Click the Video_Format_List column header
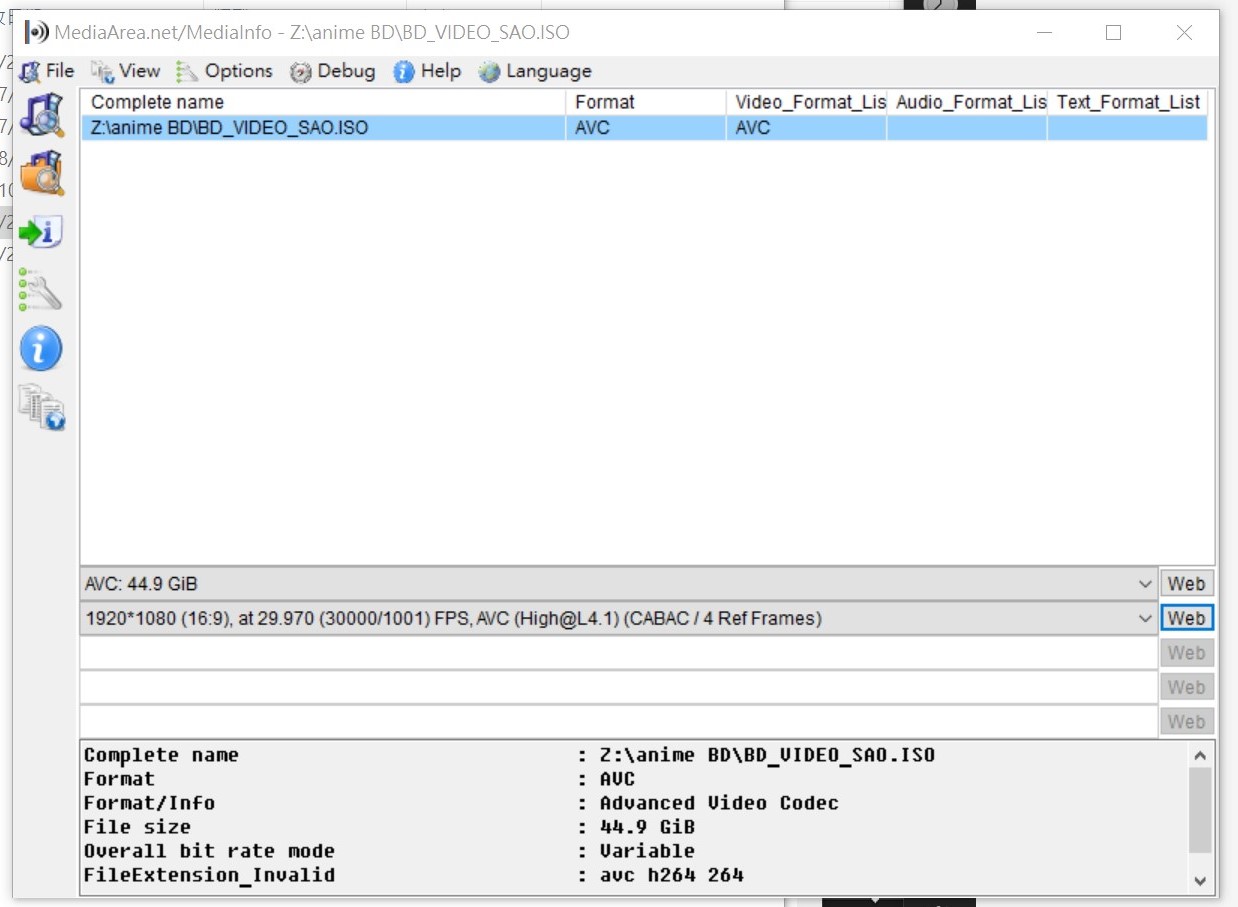1238x907 pixels. point(806,102)
